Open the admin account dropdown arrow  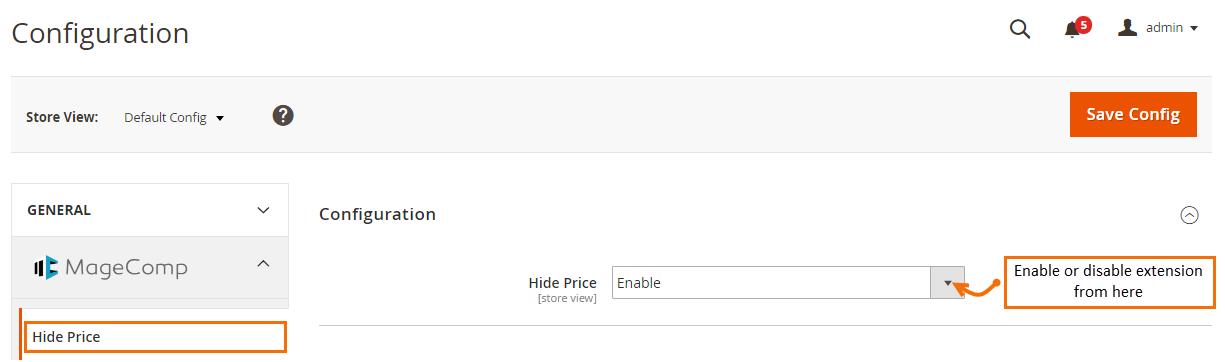tap(1194, 29)
